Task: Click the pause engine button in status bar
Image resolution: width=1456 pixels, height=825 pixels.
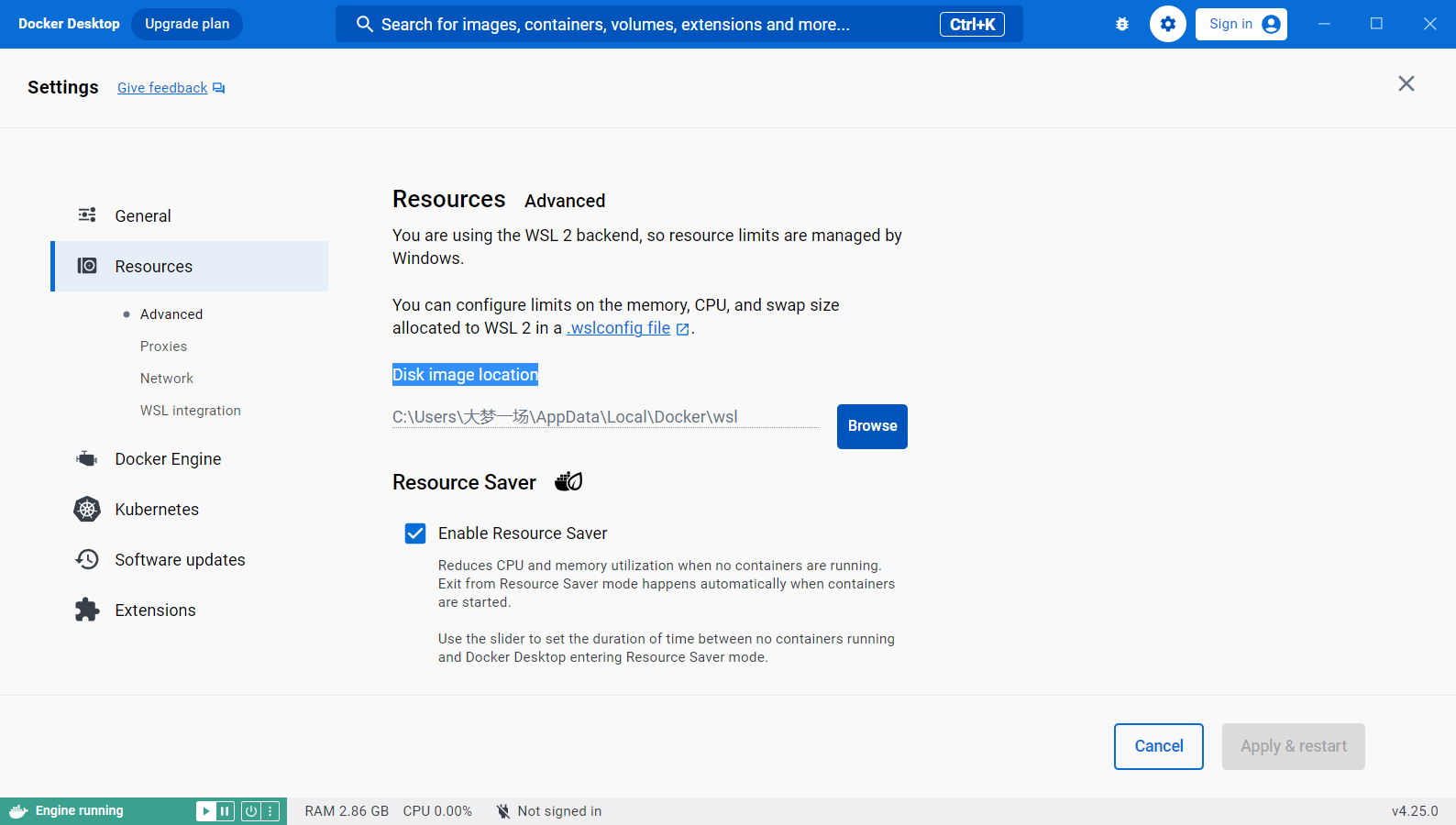Action: tap(225, 811)
